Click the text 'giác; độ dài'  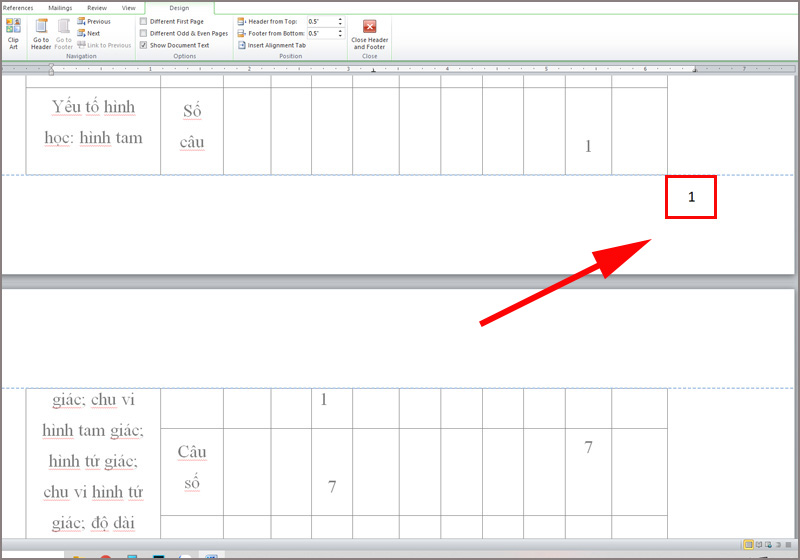tap(93, 523)
